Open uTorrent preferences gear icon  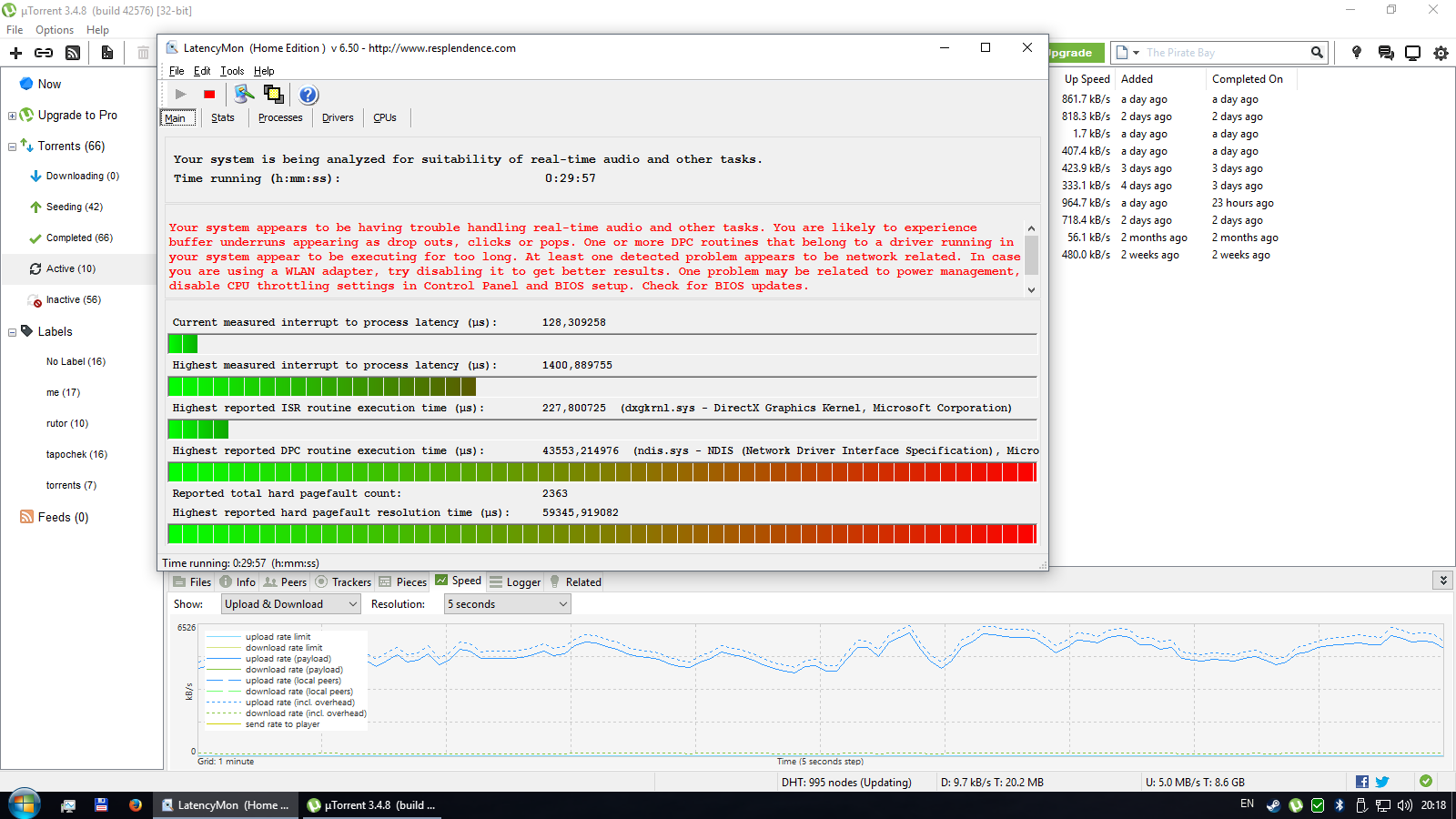(x=1441, y=53)
